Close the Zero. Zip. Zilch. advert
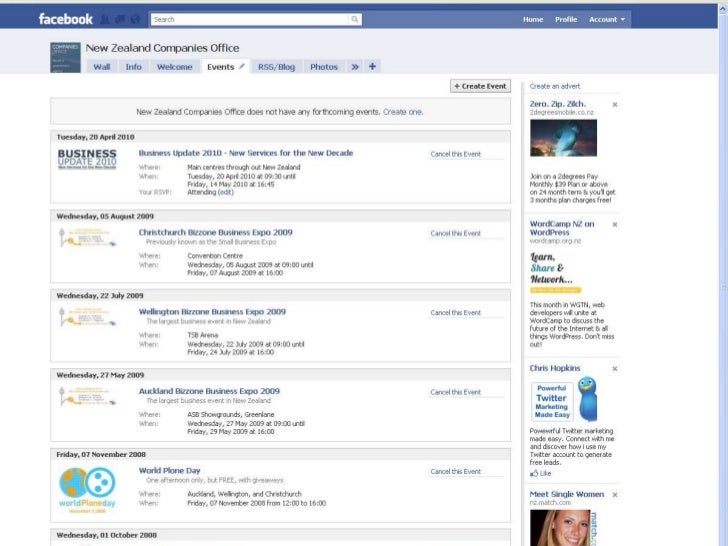This screenshot has width=728, height=546. tap(615, 104)
